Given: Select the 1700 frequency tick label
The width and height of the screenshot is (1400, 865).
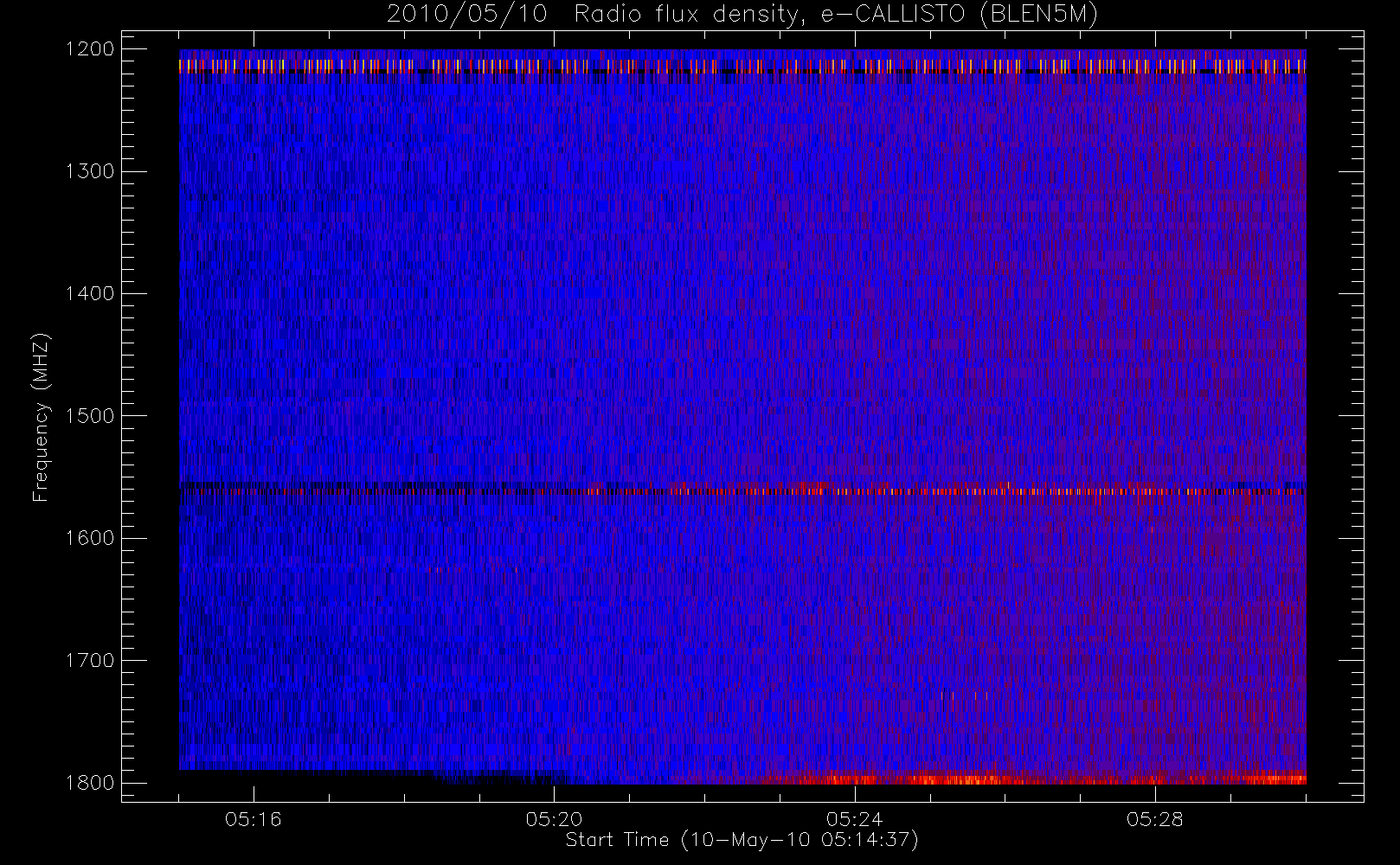Looking at the screenshot, I should [90, 661].
